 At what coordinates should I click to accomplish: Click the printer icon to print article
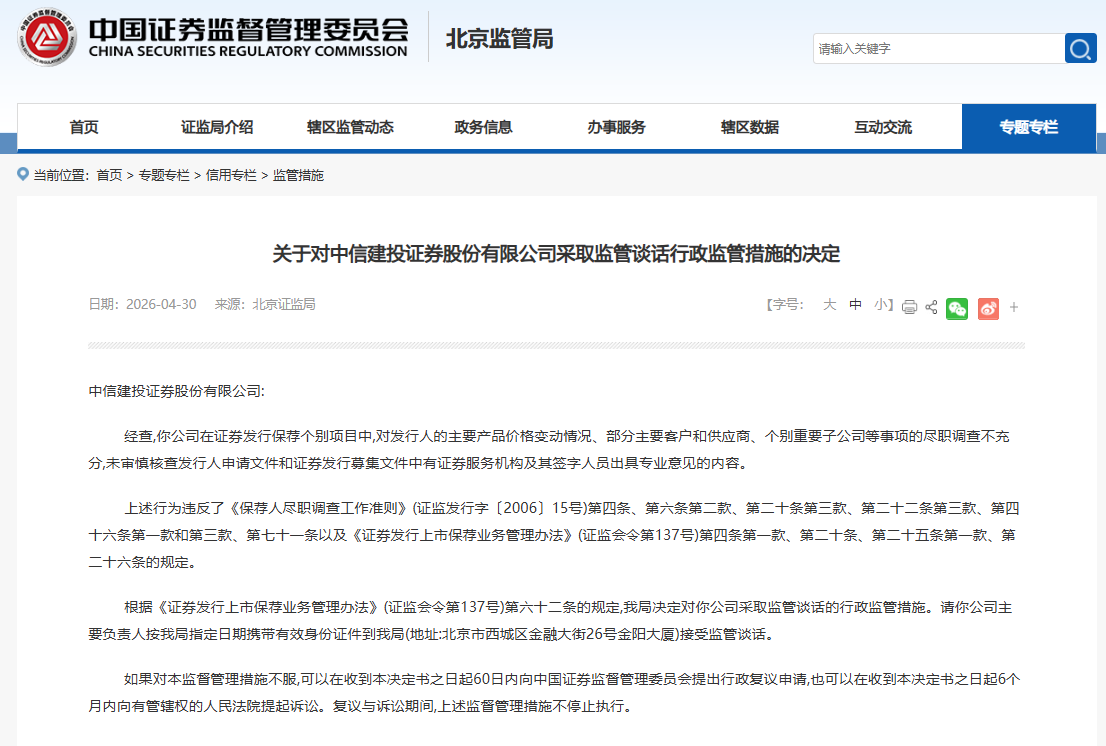909,307
